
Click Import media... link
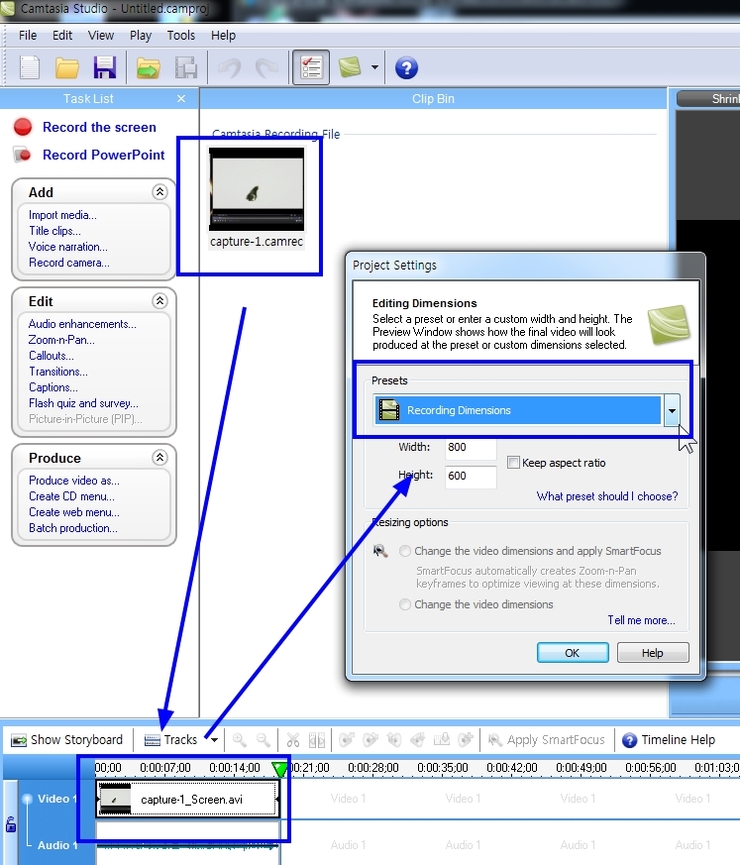pyautogui.click(x=62, y=215)
